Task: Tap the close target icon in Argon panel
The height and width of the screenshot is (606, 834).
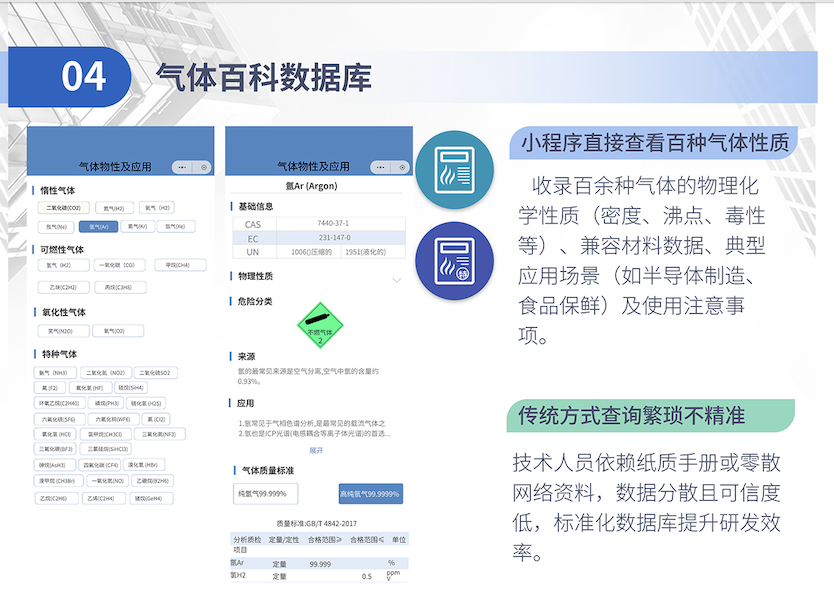Action: pyautogui.click(x=402, y=167)
